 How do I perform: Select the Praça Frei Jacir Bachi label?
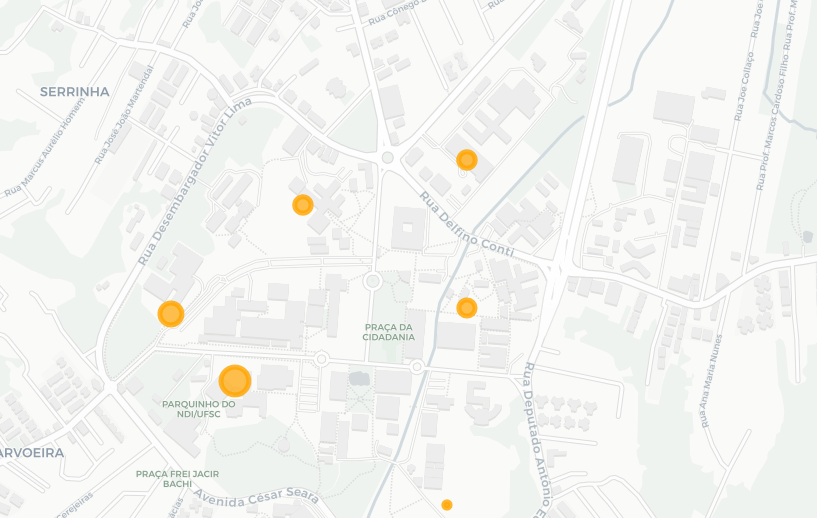[177, 479]
